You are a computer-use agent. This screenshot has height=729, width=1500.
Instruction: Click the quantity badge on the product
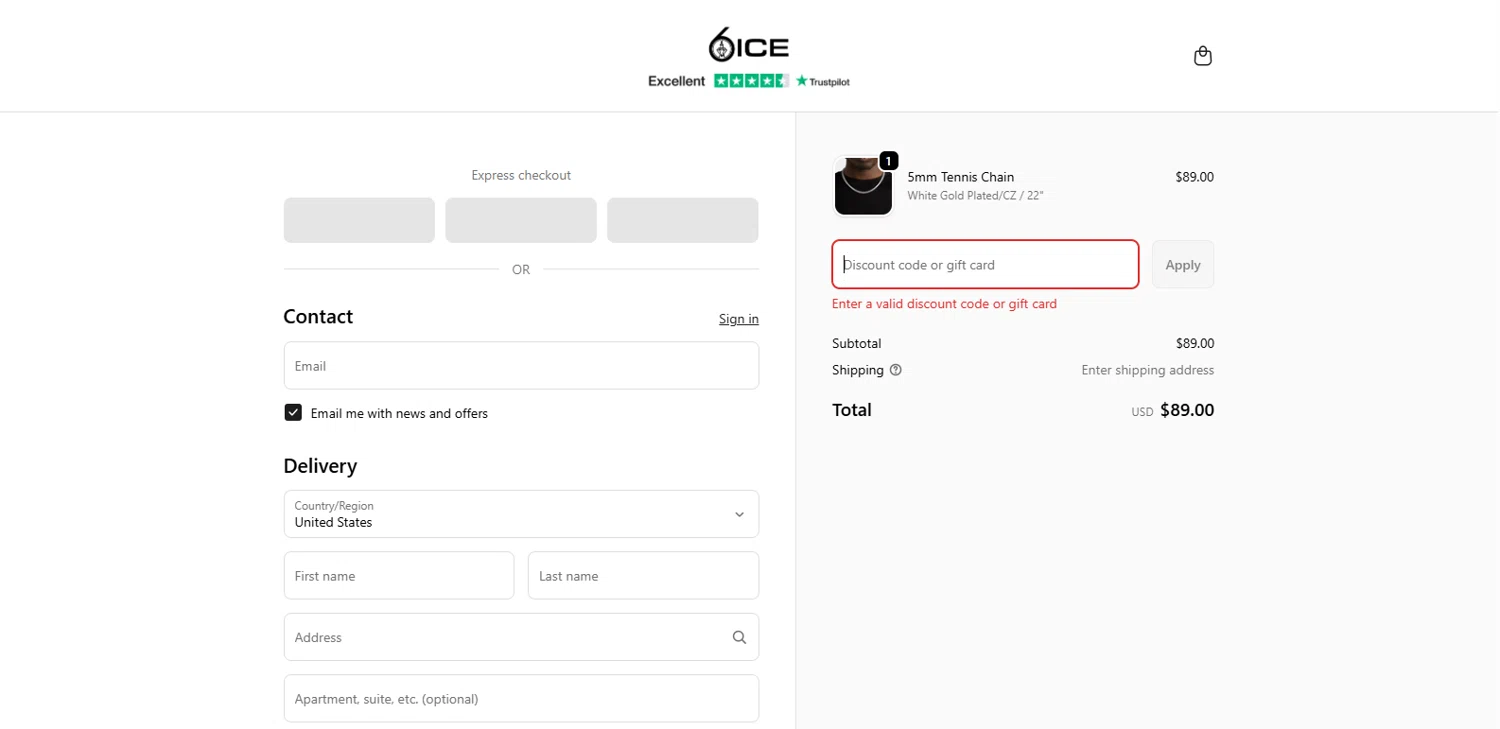(888, 161)
